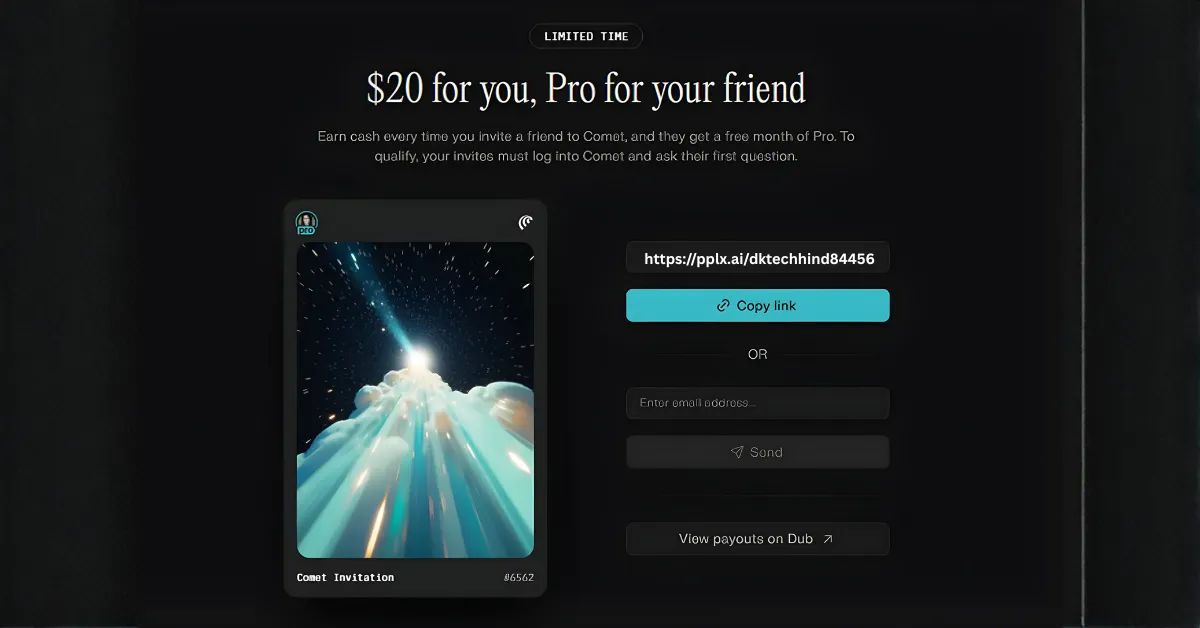Click the paper plane icon in Send
This screenshot has width=1200, height=628.
point(738,452)
